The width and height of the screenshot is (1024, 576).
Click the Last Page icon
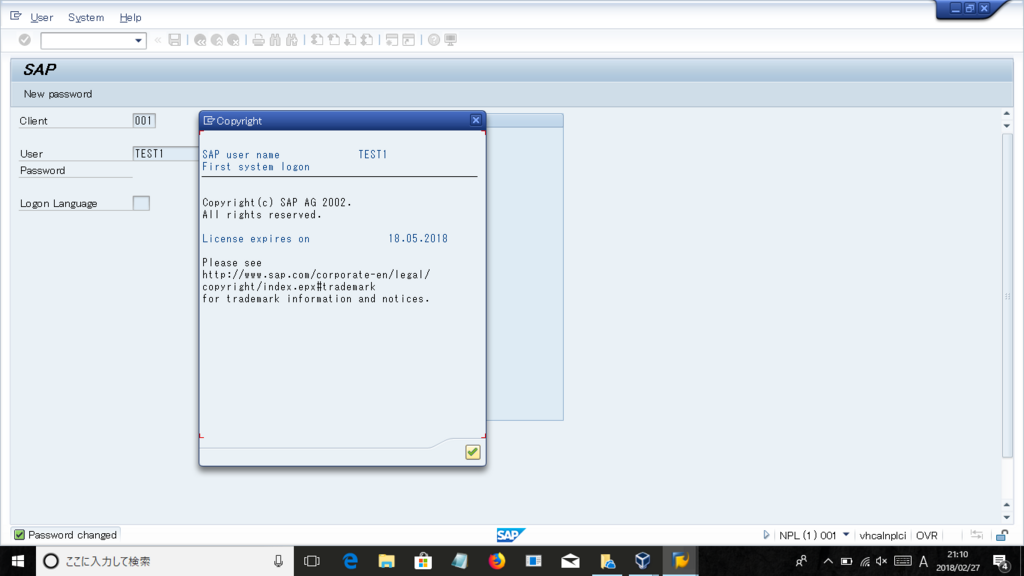point(367,40)
